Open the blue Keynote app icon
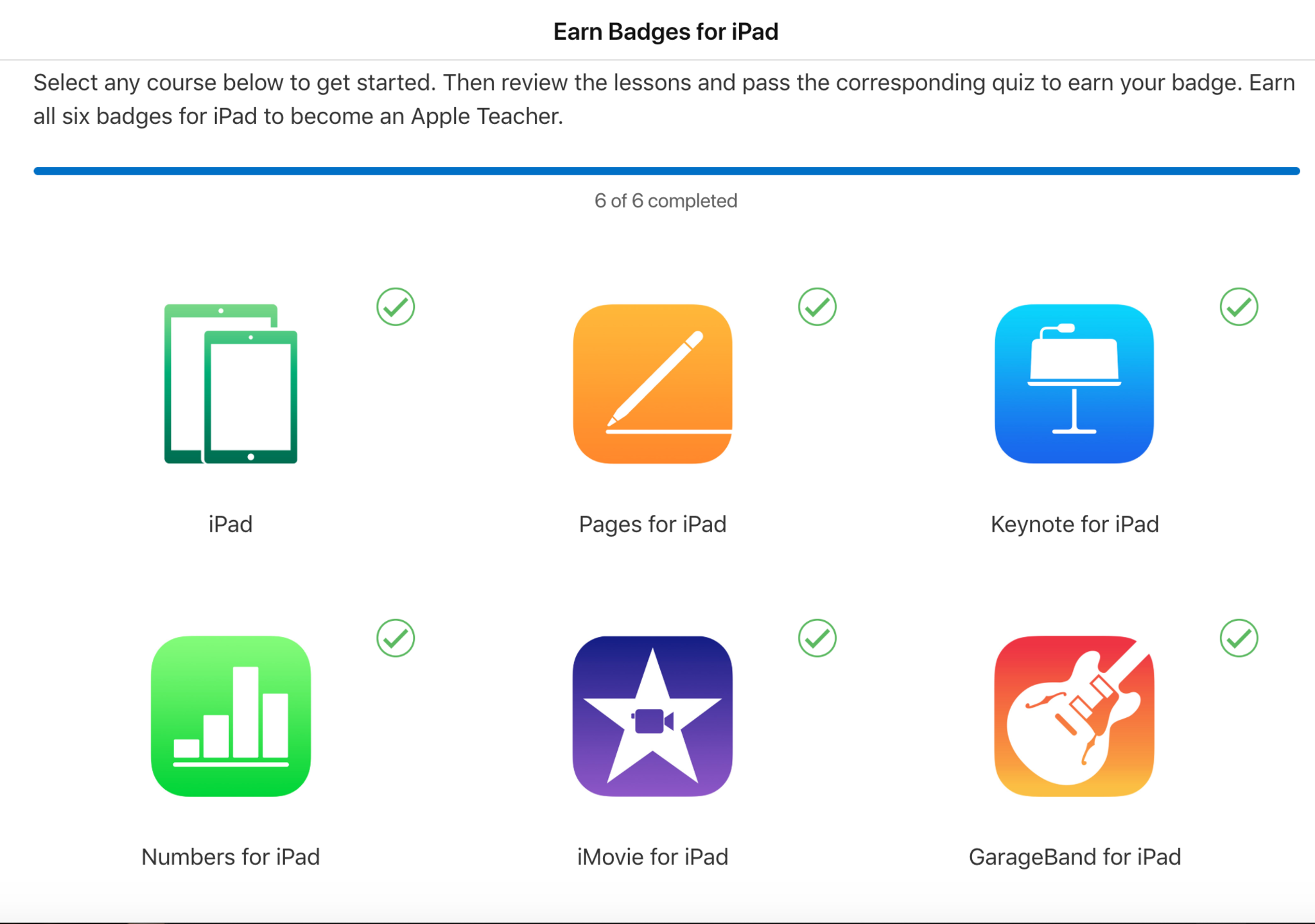 click(x=1074, y=384)
